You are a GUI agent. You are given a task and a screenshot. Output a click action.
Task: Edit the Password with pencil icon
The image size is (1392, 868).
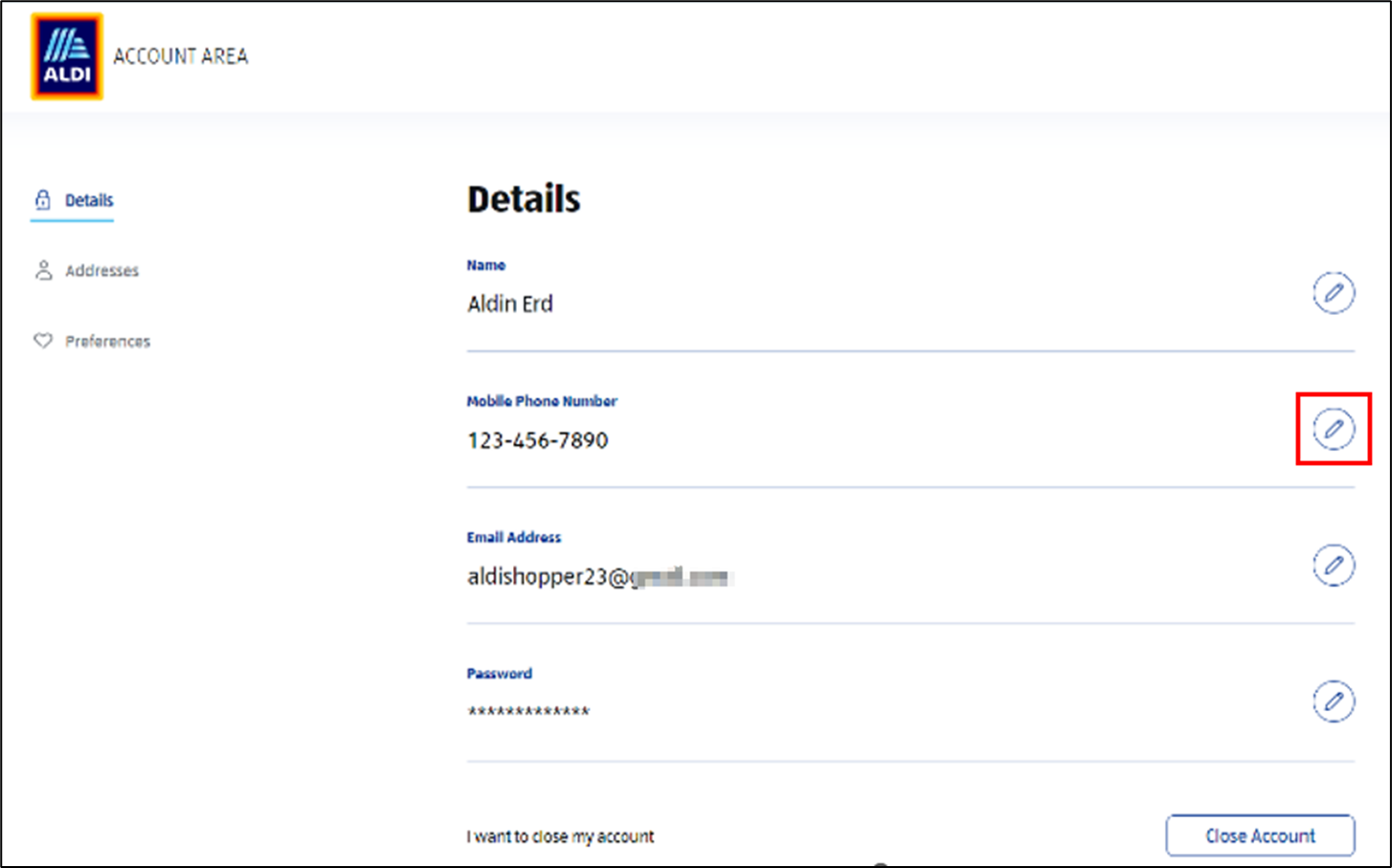[x=1333, y=701]
